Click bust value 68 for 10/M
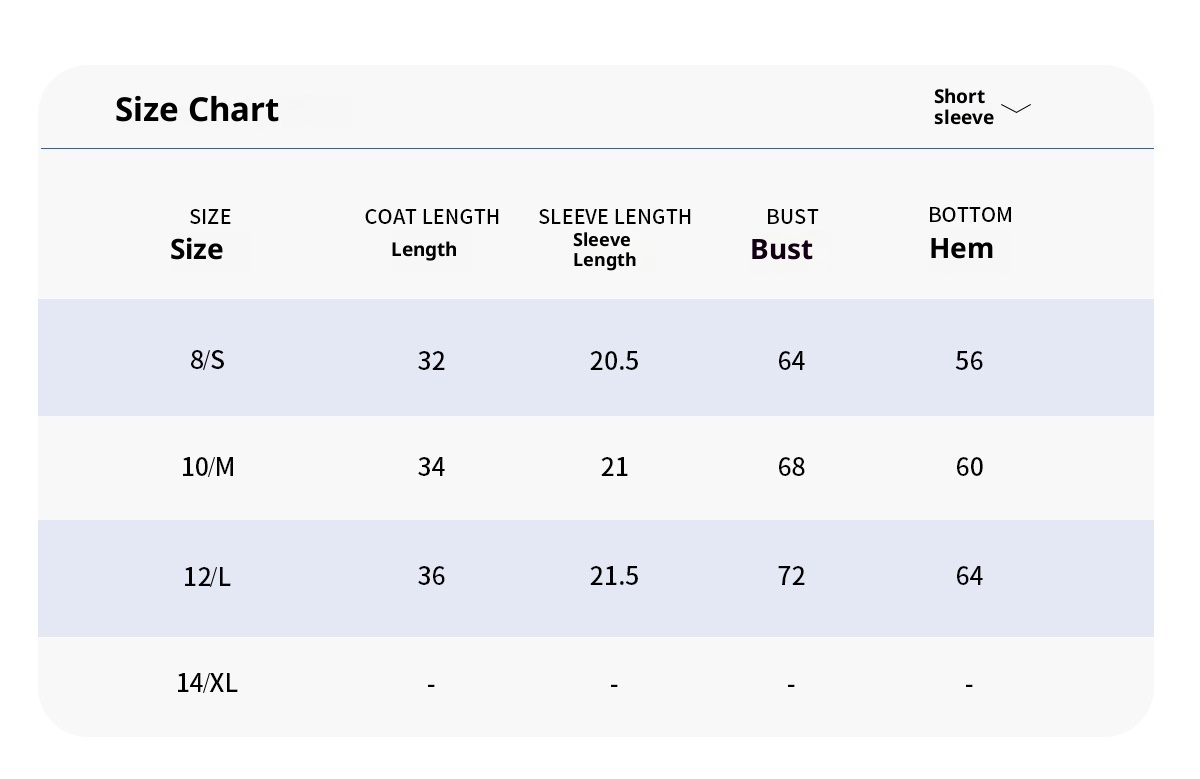 791,467
